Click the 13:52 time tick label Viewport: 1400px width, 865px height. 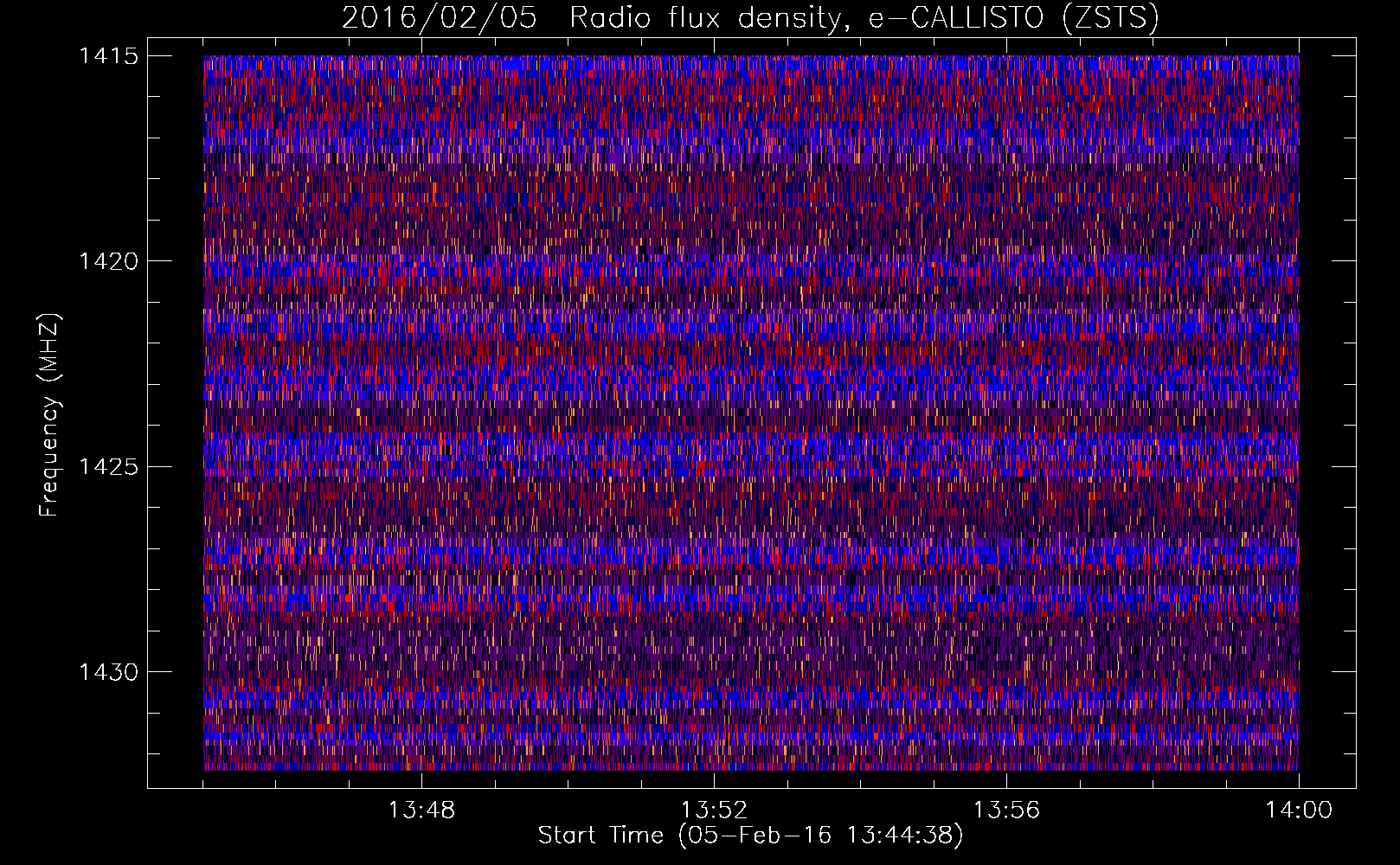click(714, 811)
